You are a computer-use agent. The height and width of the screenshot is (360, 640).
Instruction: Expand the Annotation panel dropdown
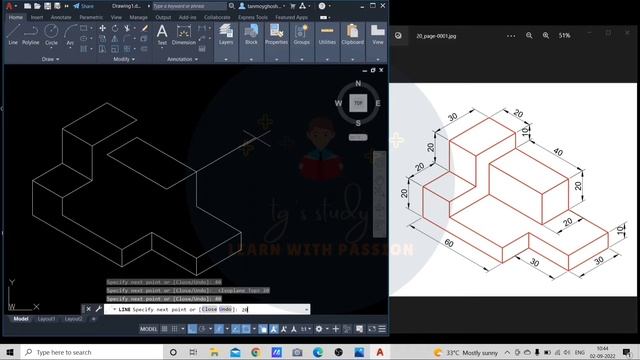click(x=182, y=59)
